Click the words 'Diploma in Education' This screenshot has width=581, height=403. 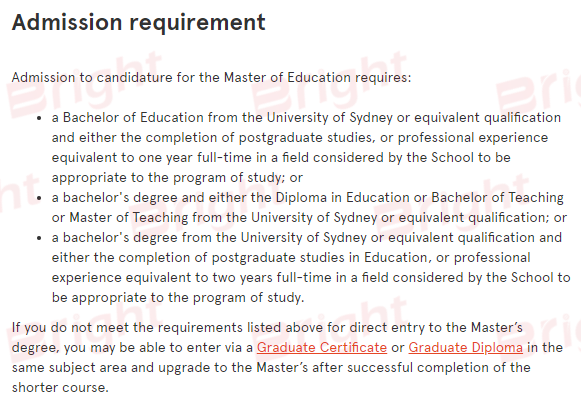[x=346, y=198]
